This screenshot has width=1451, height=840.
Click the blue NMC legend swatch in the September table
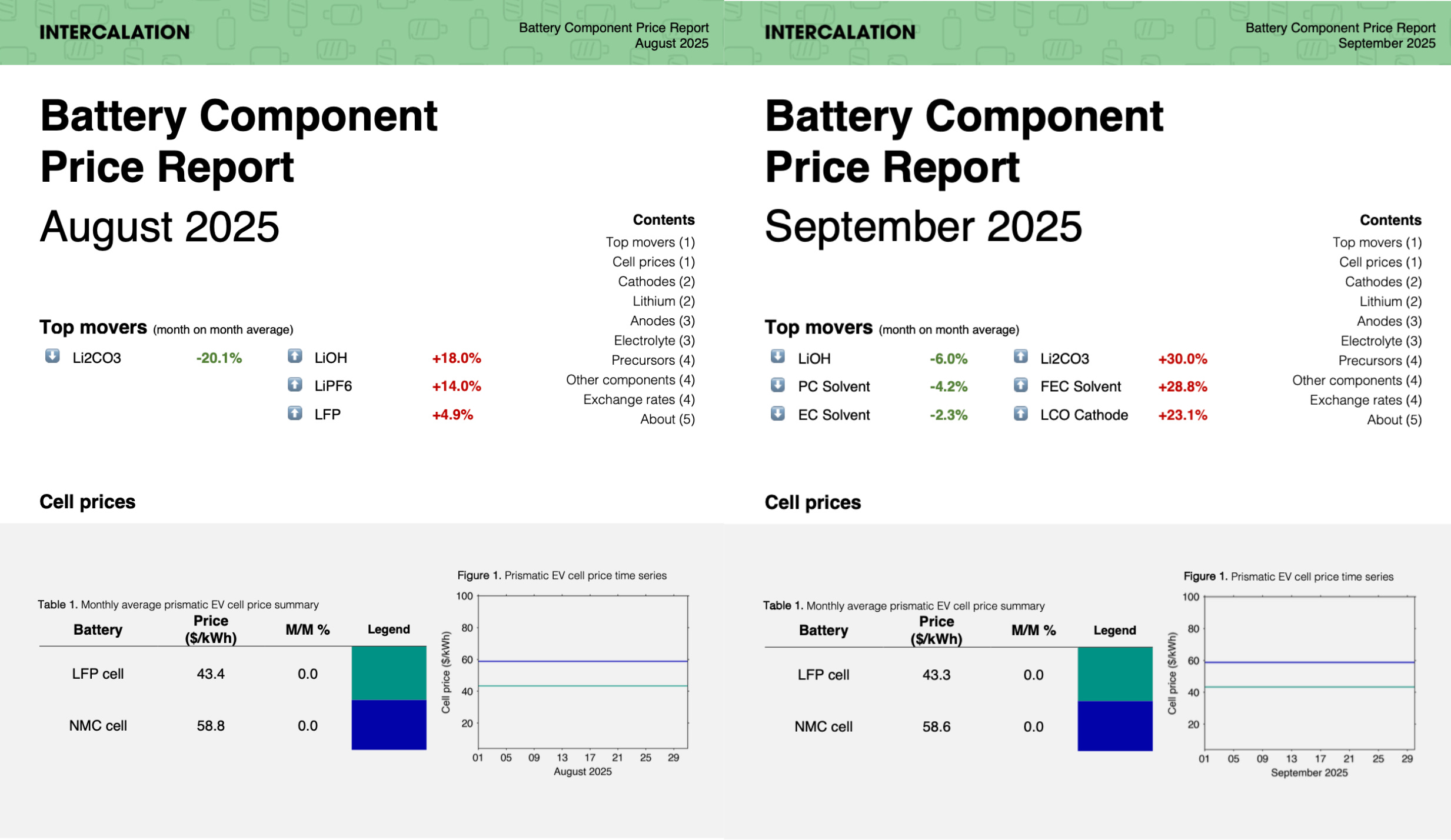coord(1114,726)
